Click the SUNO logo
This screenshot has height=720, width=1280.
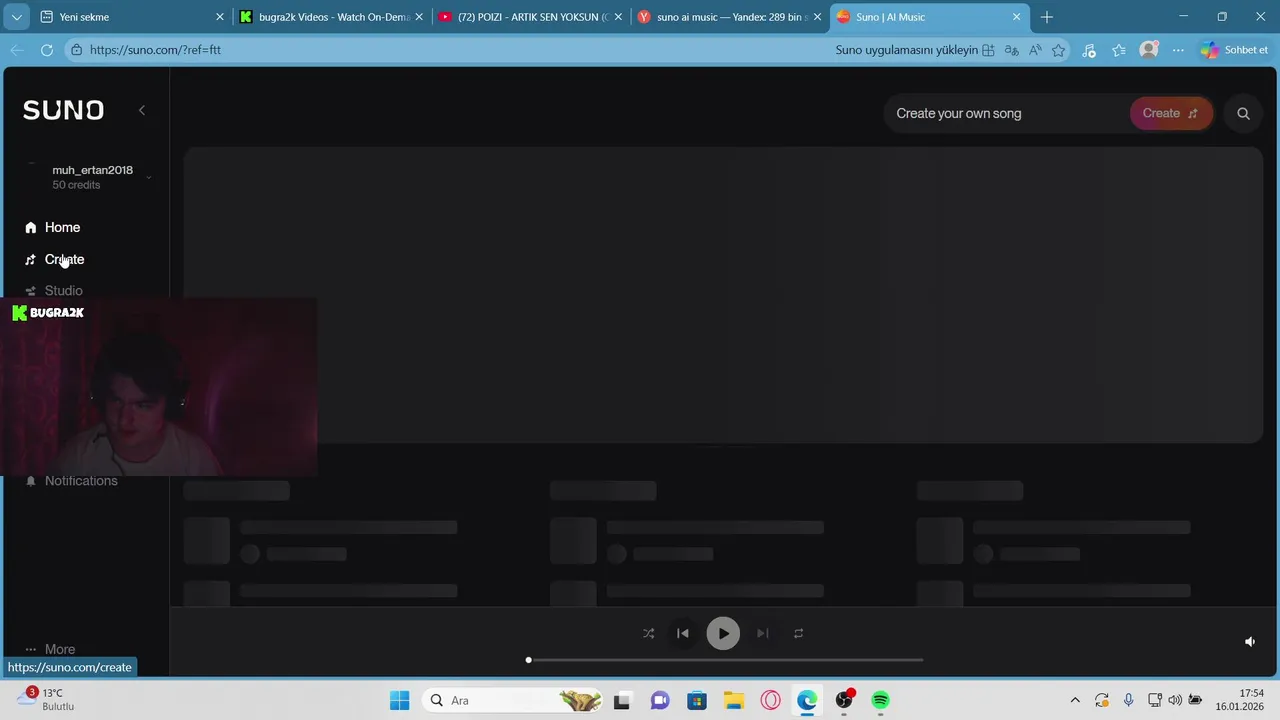pos(63,110)
